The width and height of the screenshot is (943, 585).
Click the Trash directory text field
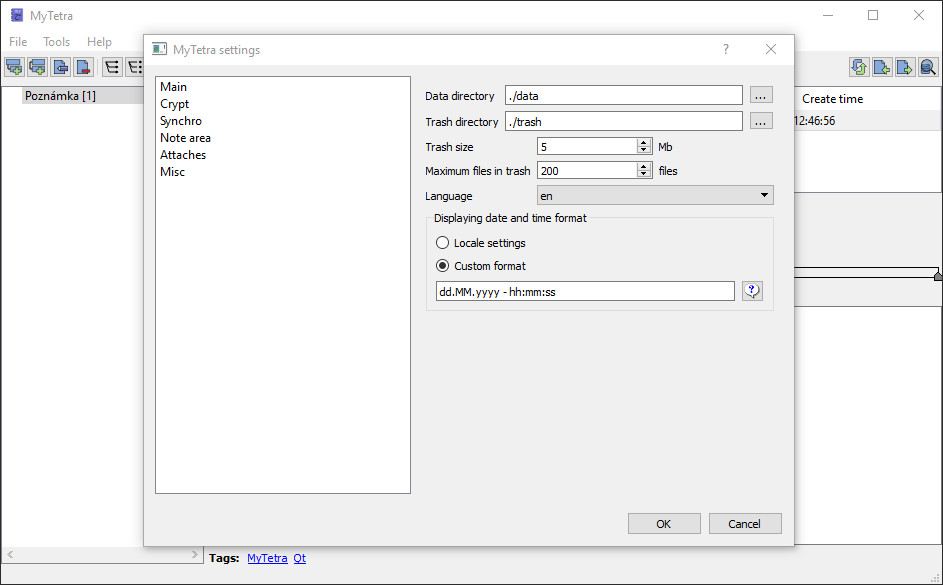pyautogui.click(x=624, y=121)
